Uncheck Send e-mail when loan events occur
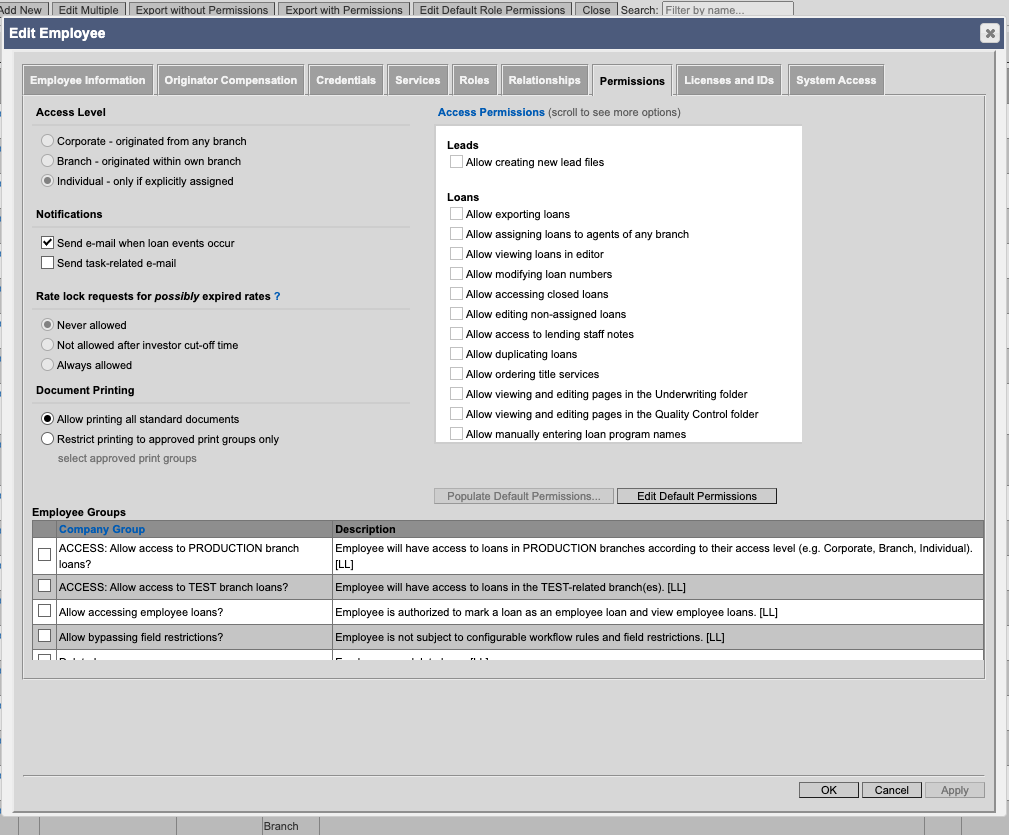 (x=47, y=243)
